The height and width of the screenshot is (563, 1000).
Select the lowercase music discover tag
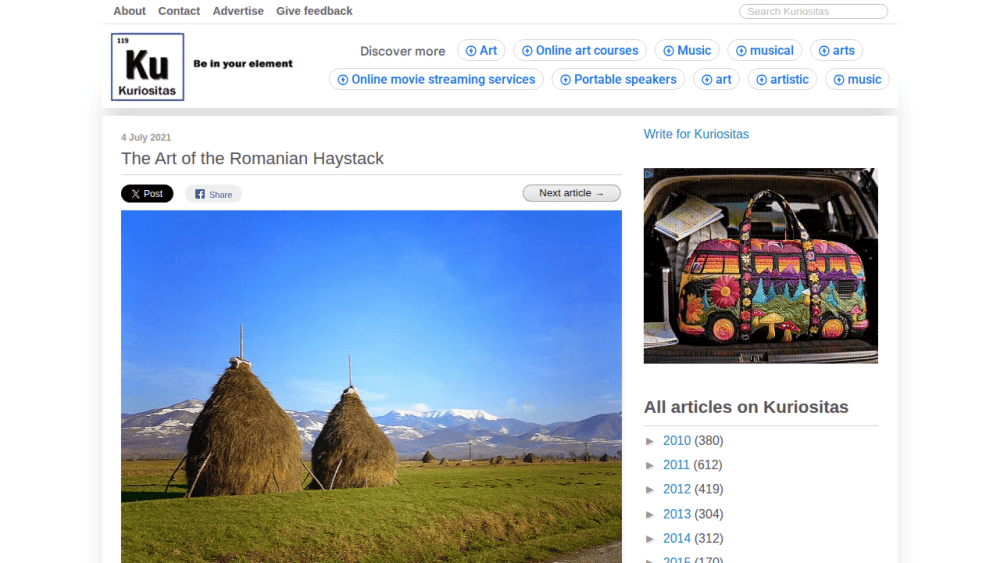tap(857, 79)
